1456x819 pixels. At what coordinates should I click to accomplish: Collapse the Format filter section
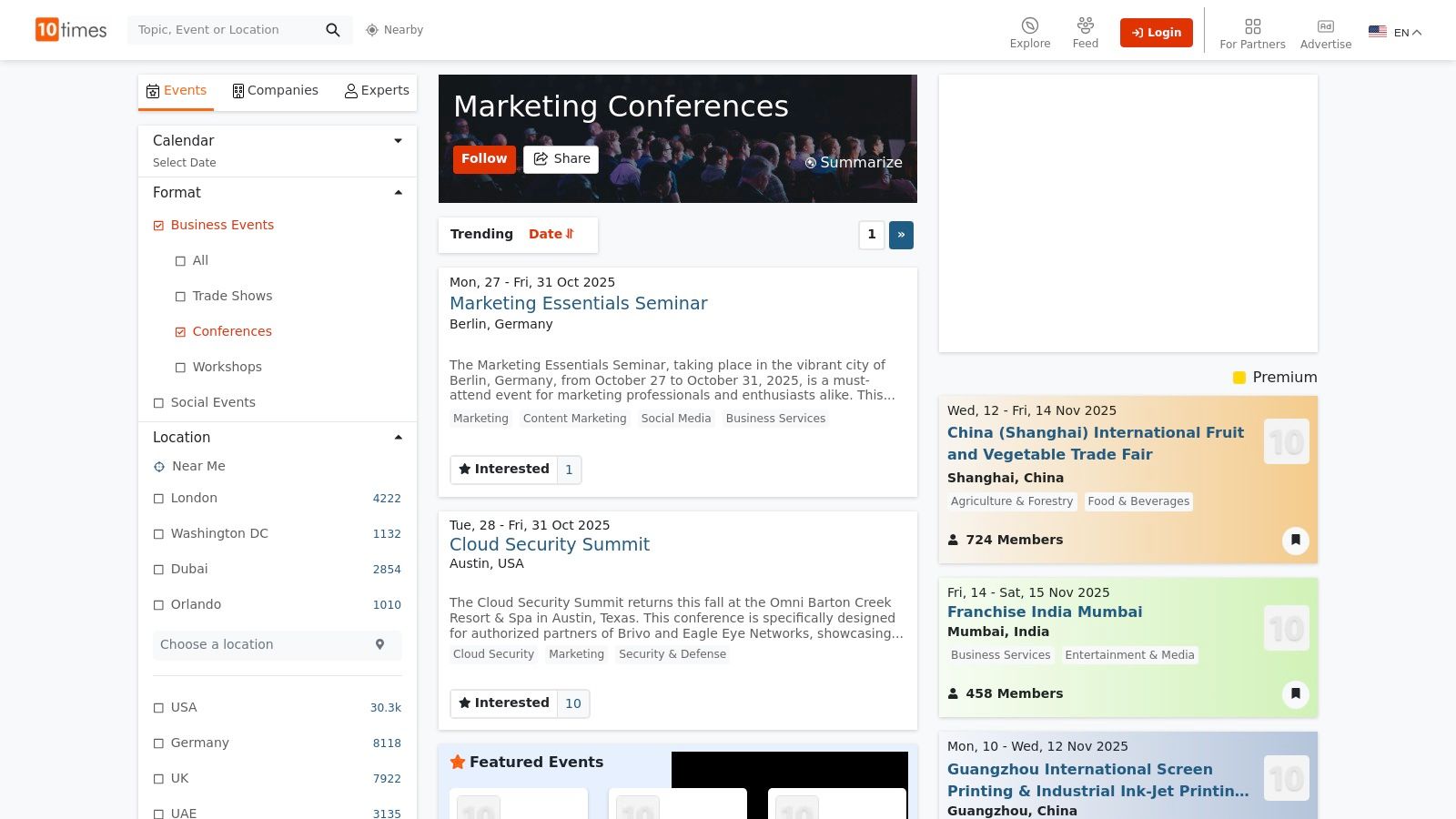(398, 192)
